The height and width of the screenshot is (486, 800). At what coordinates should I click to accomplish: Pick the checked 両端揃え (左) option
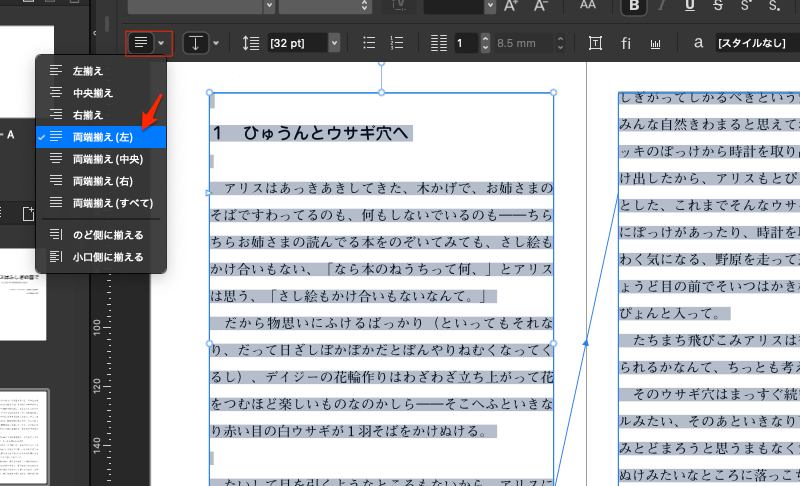[102, 137]
